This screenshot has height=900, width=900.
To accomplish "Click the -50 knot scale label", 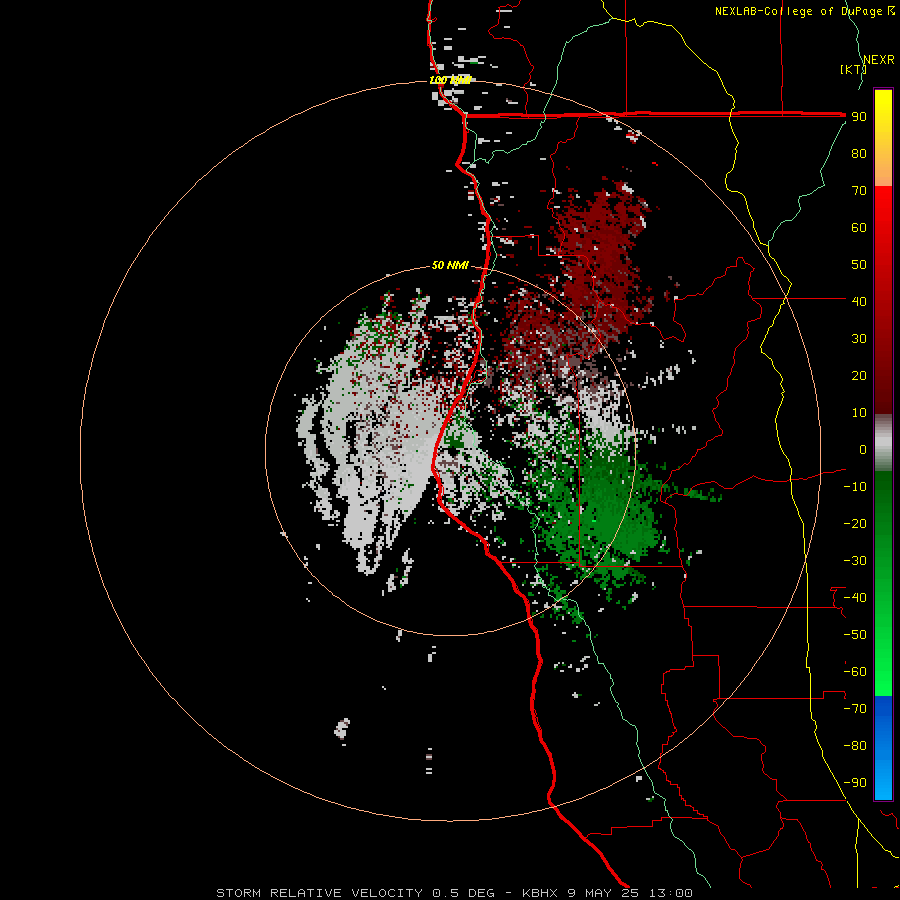I will 855,635.
